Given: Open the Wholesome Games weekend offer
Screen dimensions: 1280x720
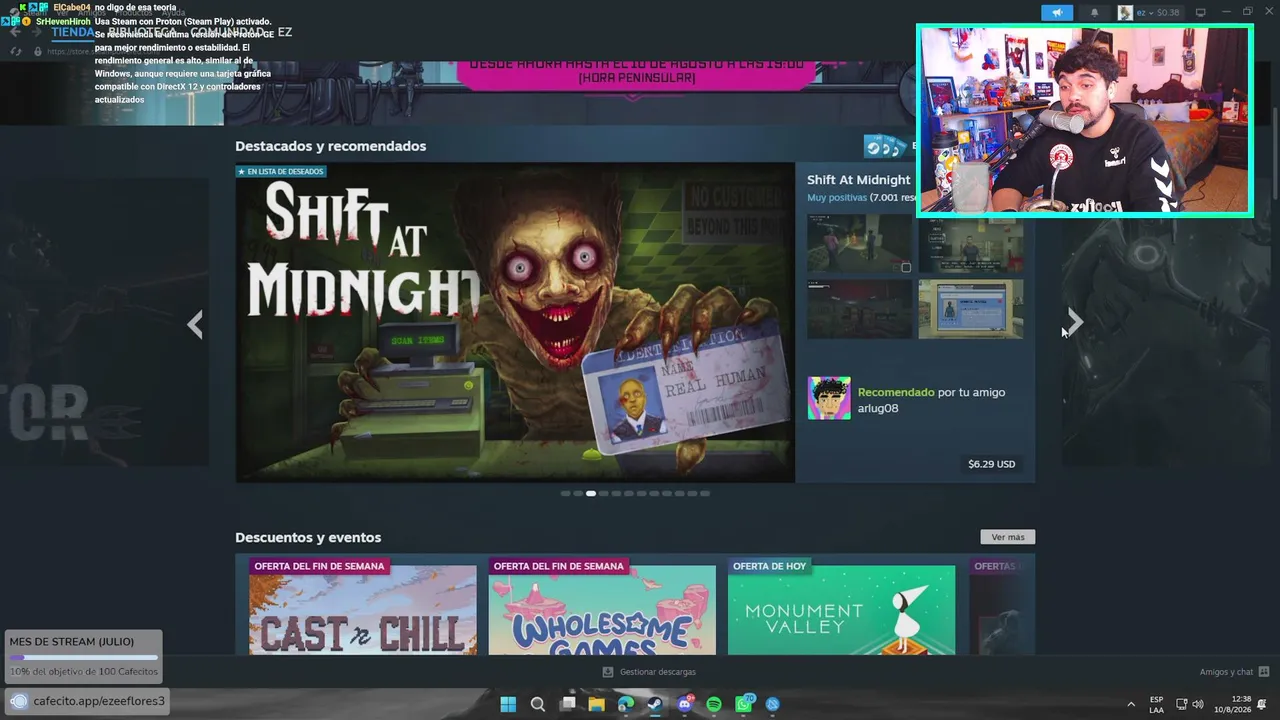Looking at the screenshot, I should [602, 606].
